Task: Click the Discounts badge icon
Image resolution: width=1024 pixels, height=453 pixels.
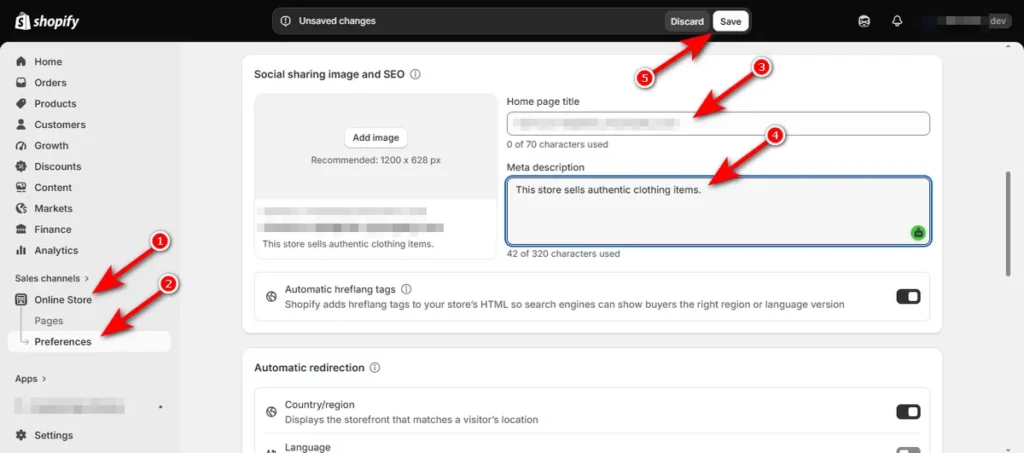Action: (21, 166)
